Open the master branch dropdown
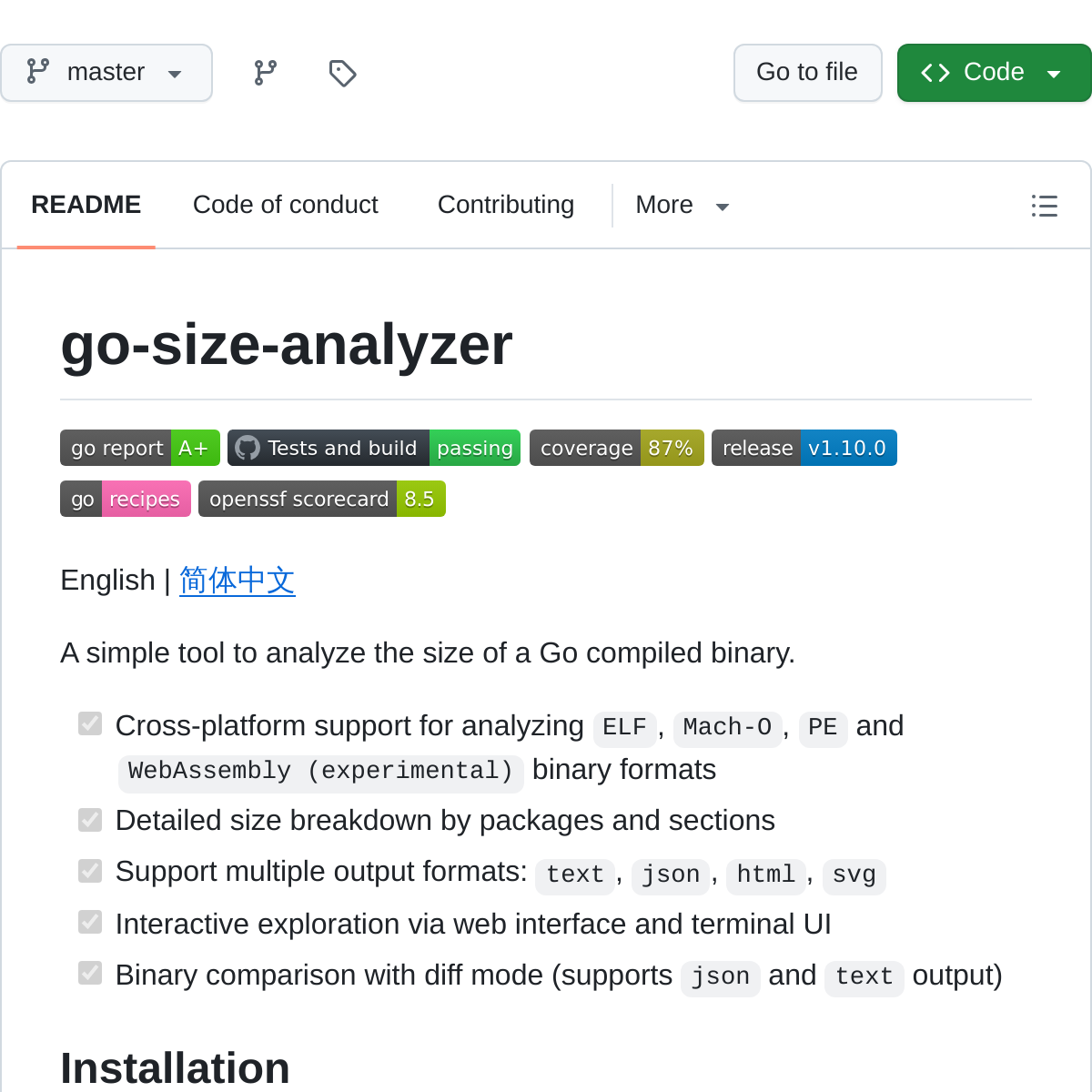Viewport: 1092px width, 1092px height. (106, 73)
